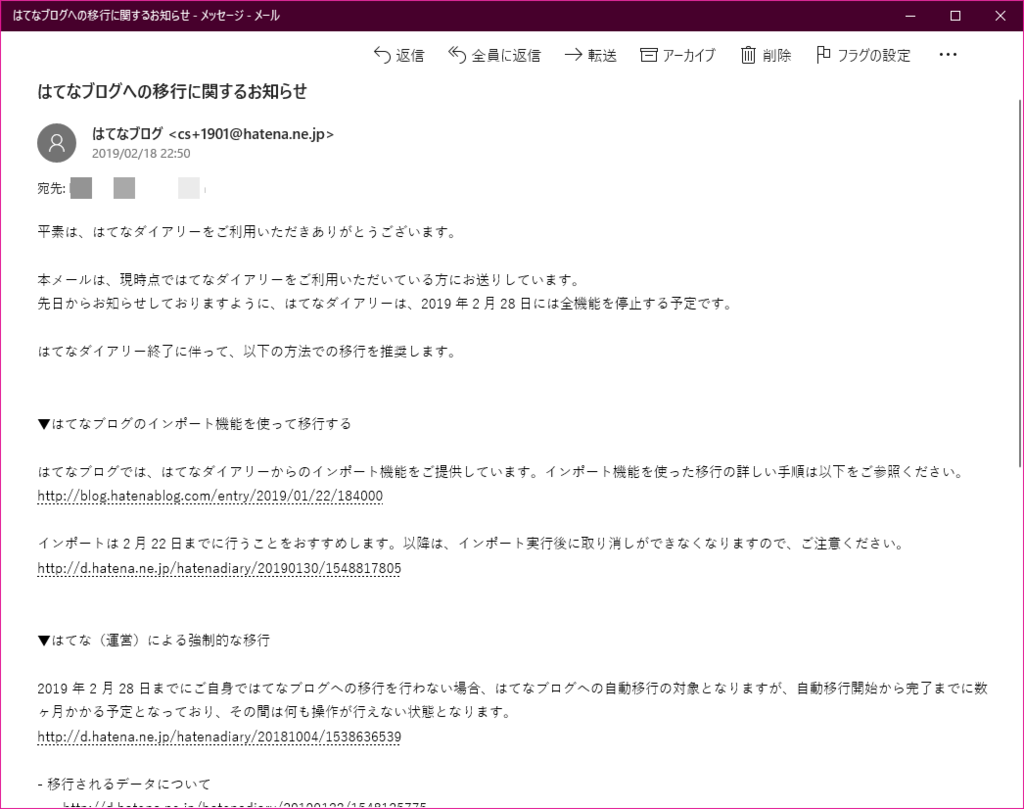Click sender name はてなブログ cs+1901@hatena.ne.jp

point(213,134)
